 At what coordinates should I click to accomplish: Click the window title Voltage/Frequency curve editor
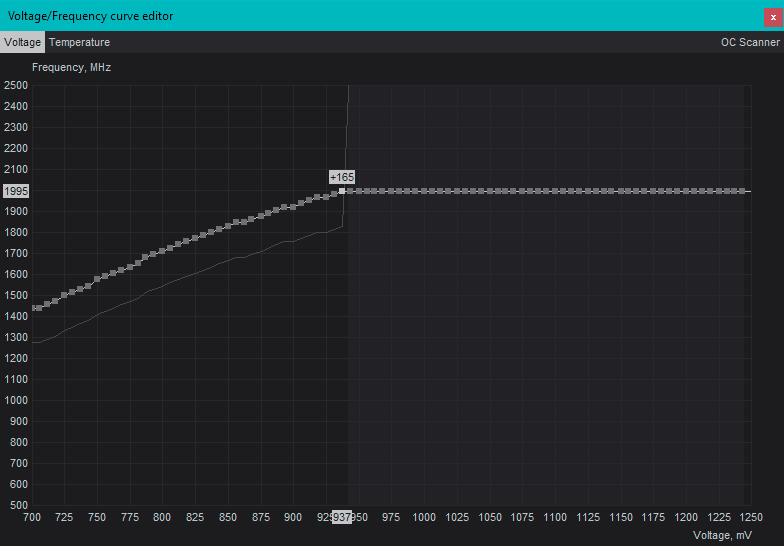click(90, 16)
